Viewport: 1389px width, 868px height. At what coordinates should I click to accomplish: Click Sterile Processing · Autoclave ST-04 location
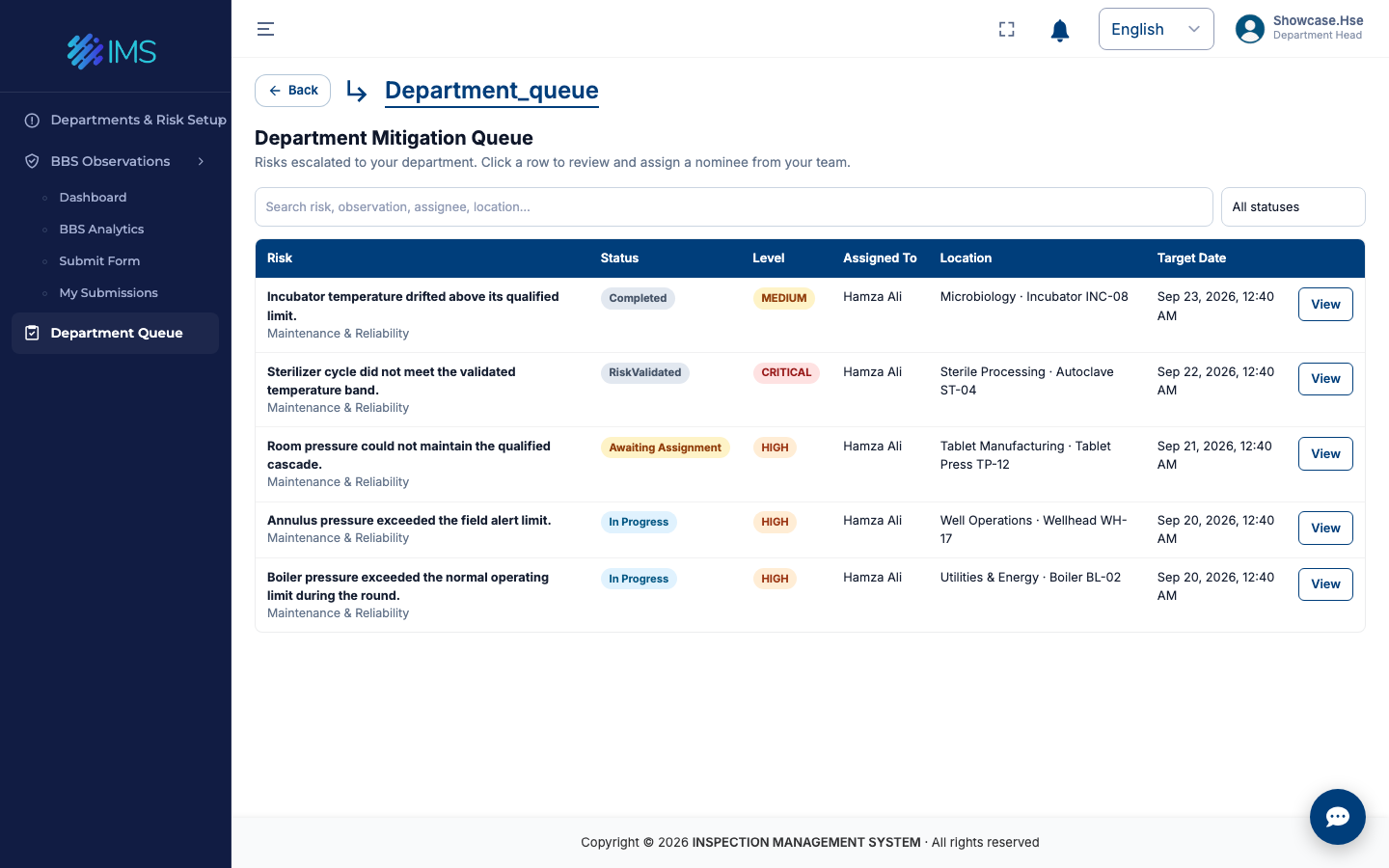click(x=1027, y=381)
